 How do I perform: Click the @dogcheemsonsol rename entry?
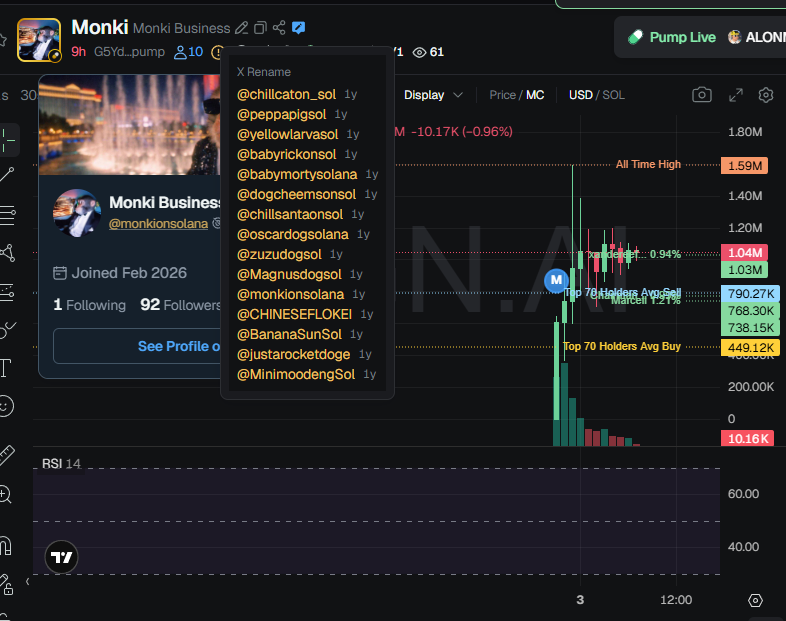coord(296,194)
